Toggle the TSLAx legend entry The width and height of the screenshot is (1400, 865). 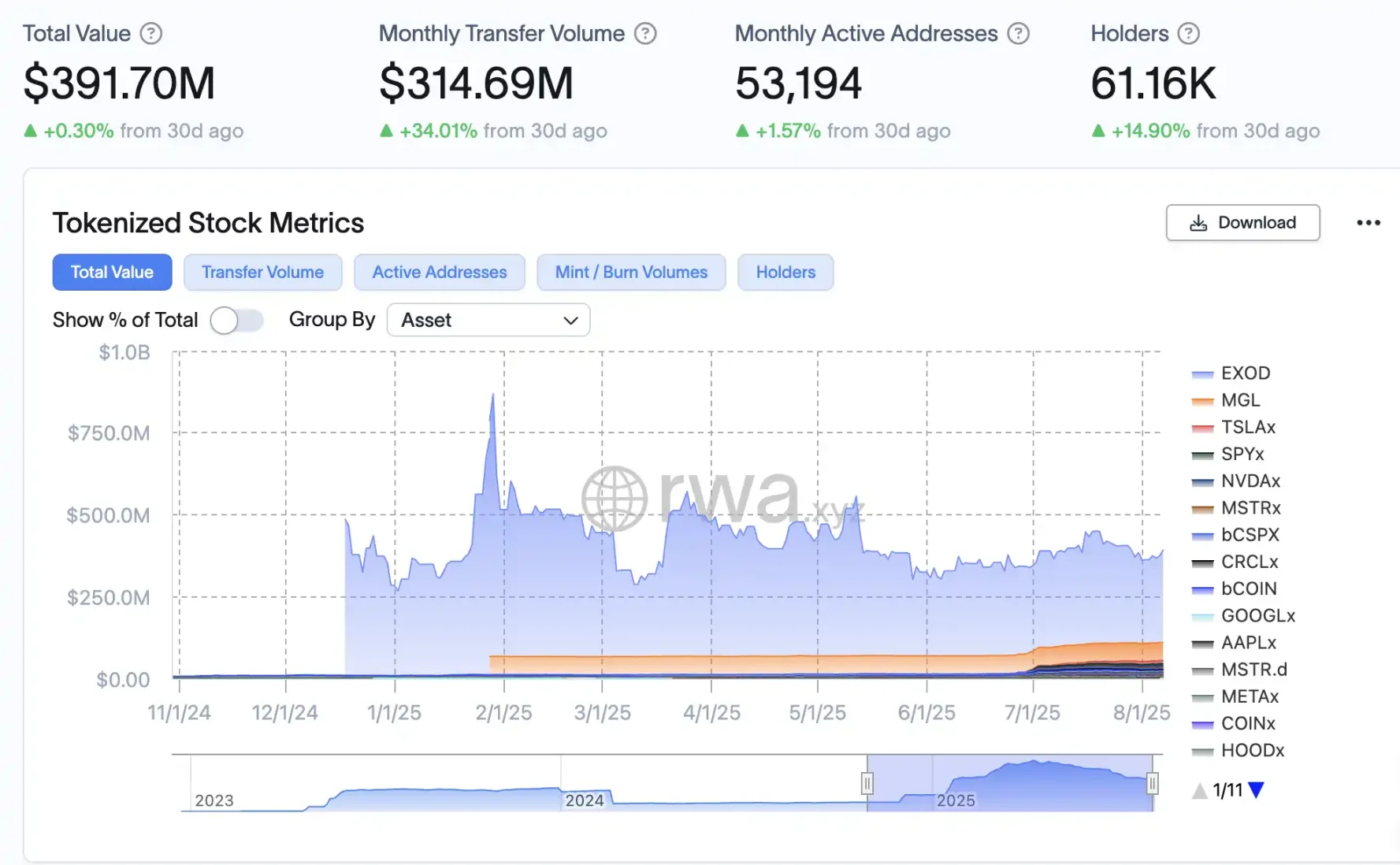pyautogui.click(x=1247, y=427)
